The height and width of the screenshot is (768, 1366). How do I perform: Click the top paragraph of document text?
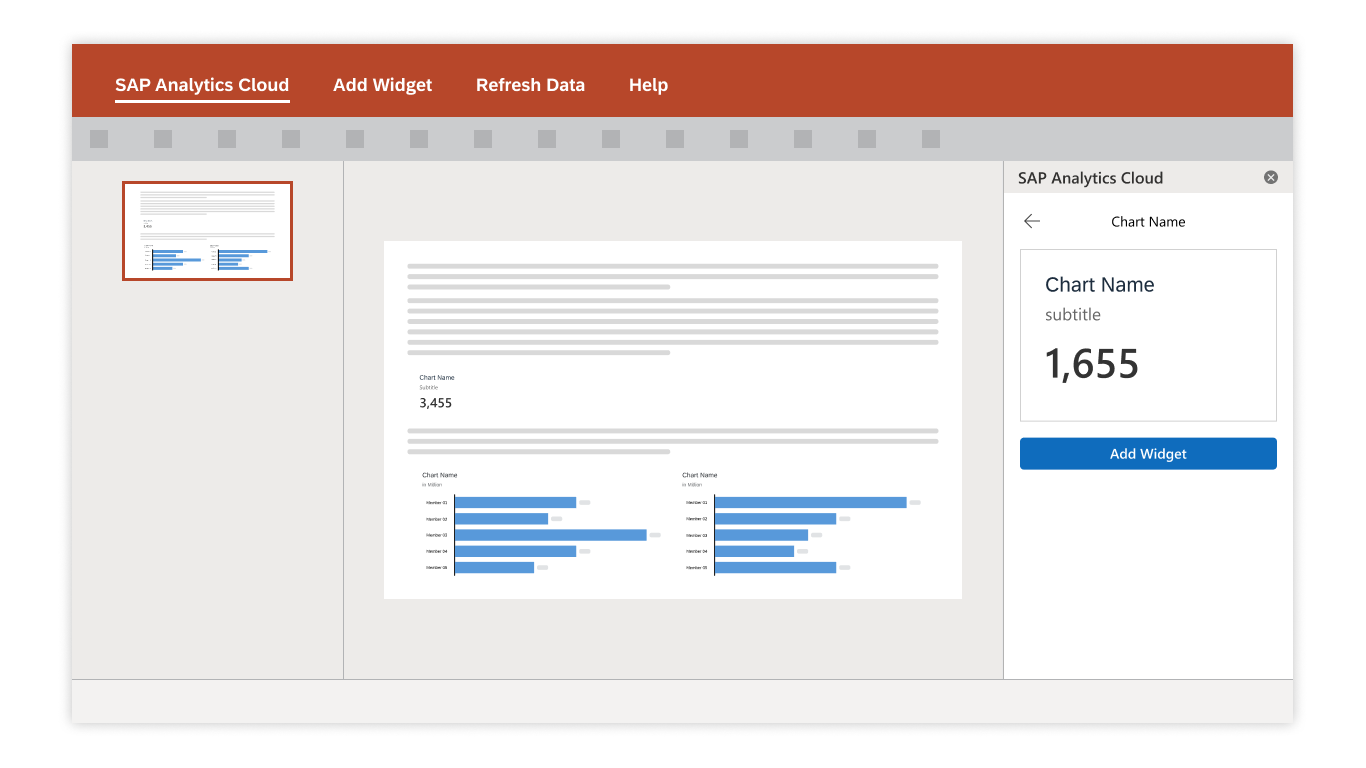(x=672, y=276)
